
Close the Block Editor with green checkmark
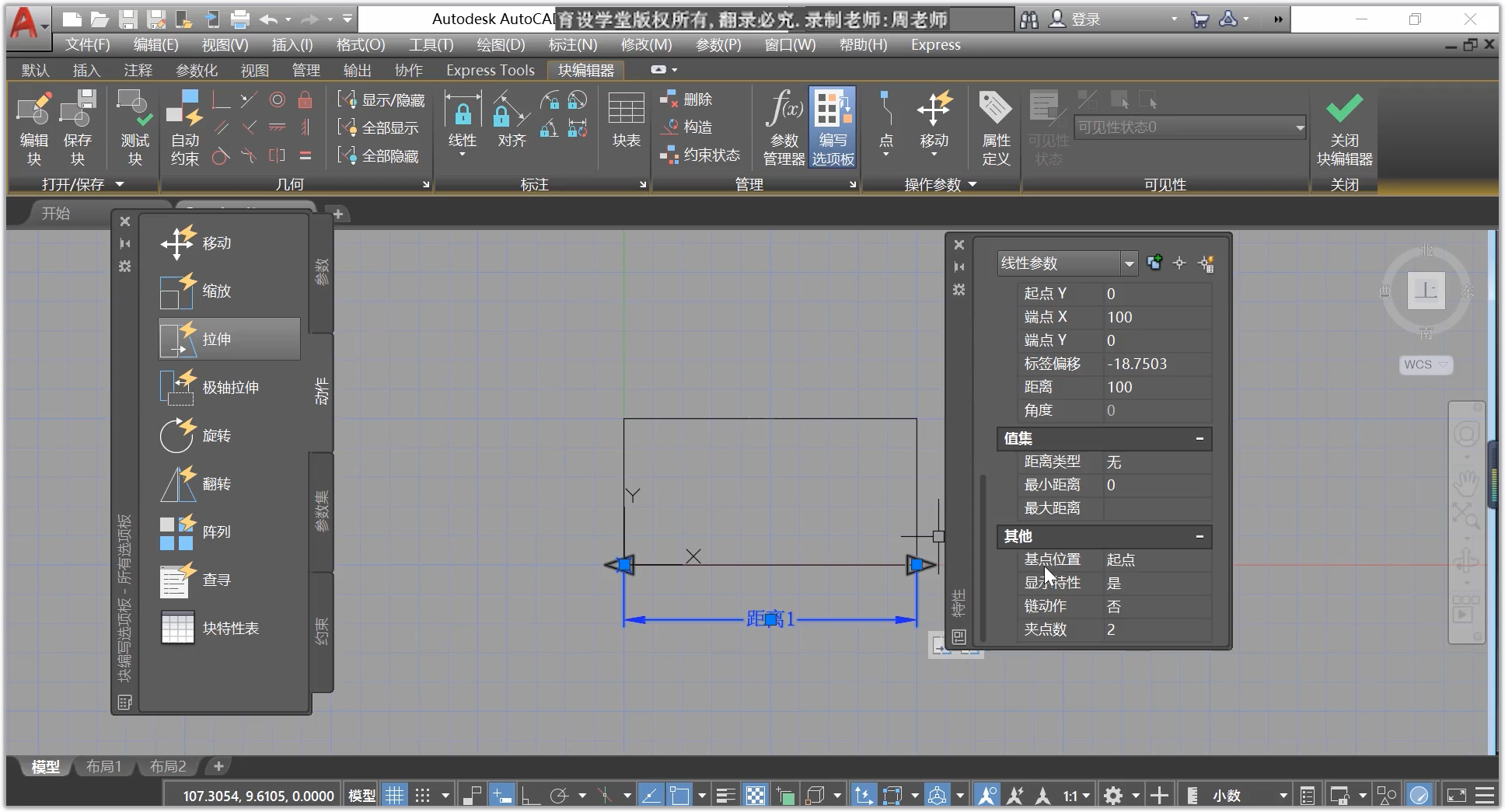pos(1344,128)
